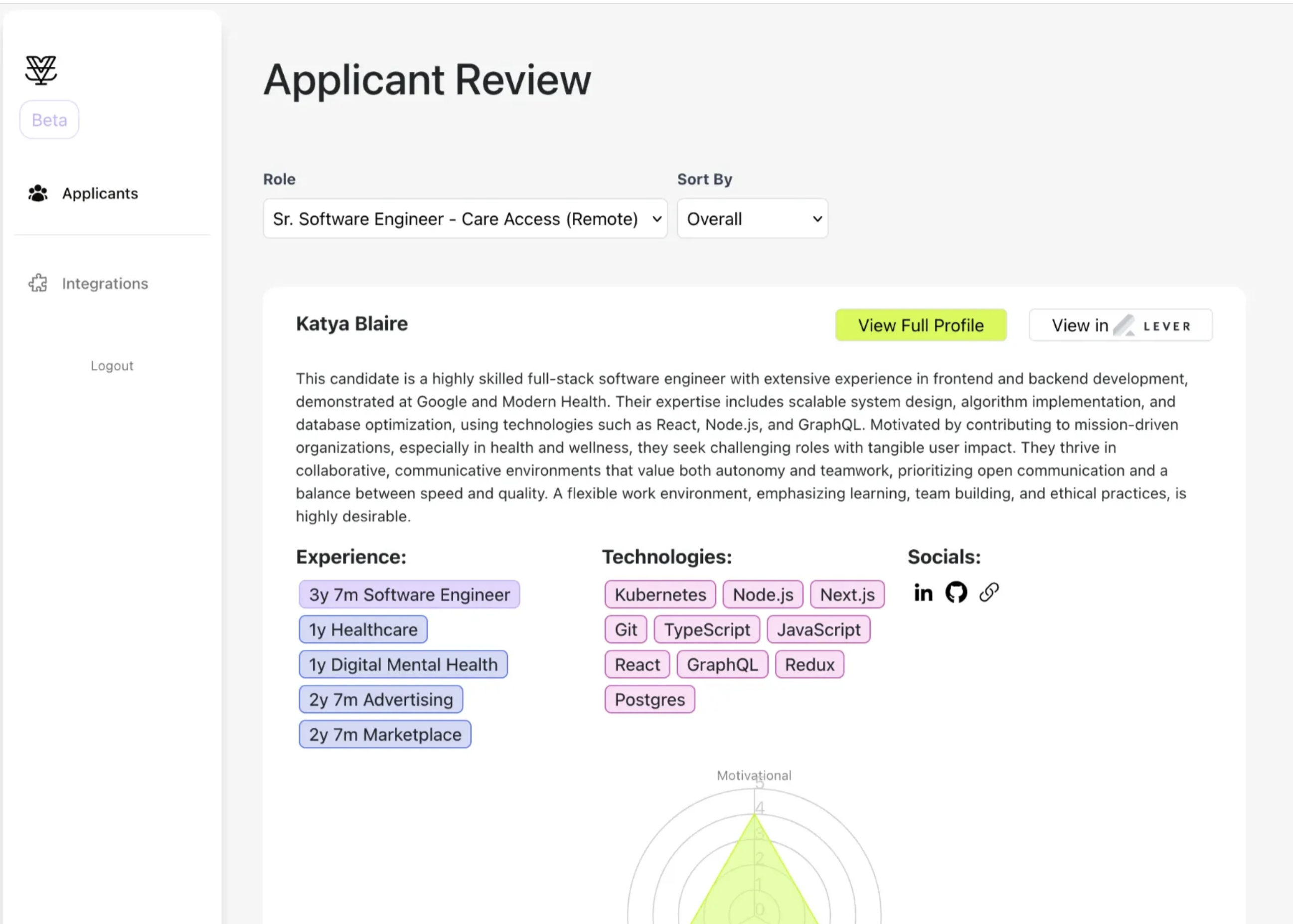The image size is (1293, 924).
Task: Click the GraphQL technology tag
Action: click(722, 664)
